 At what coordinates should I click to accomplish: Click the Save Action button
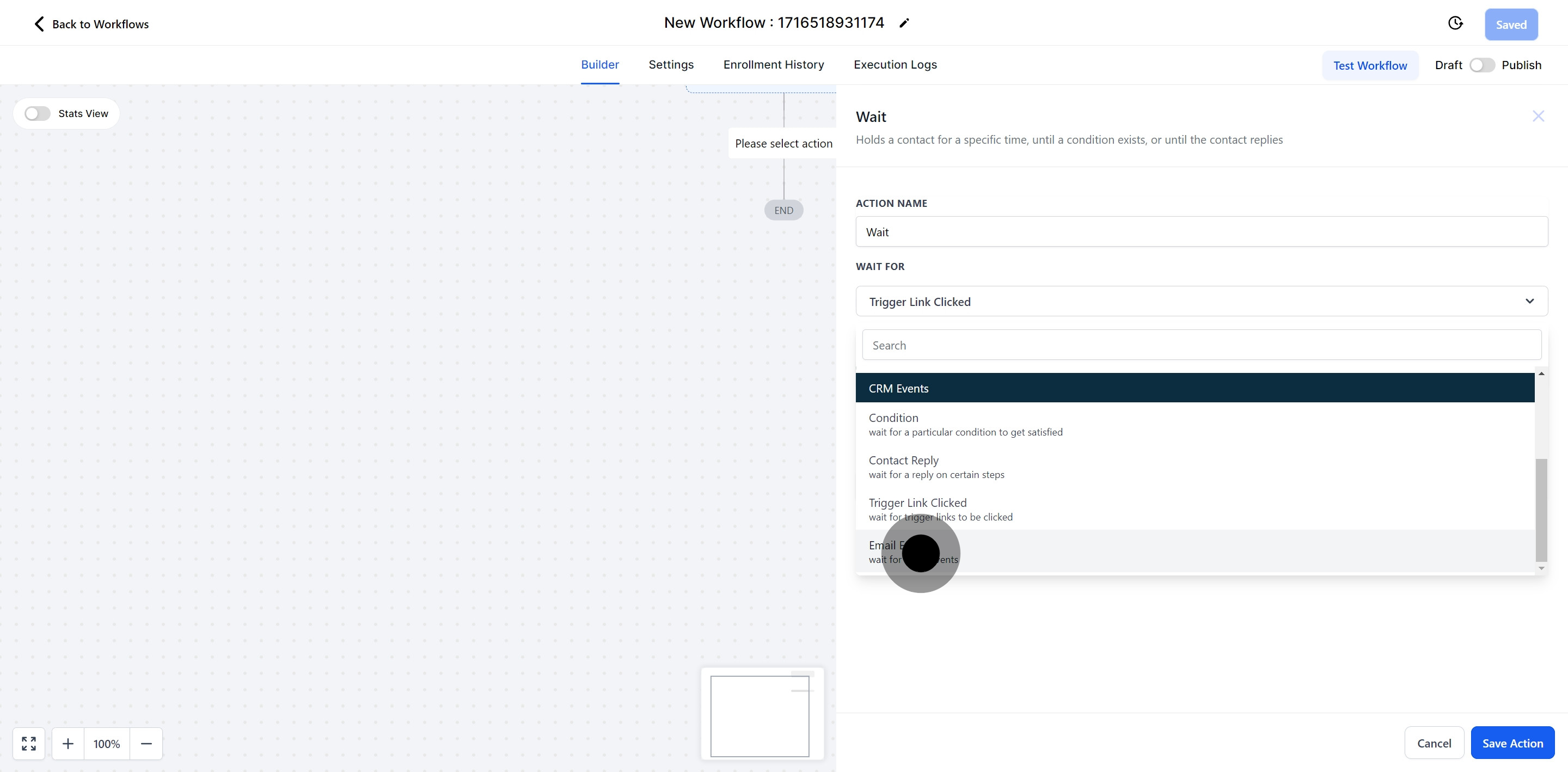(x=1512, y=743)
